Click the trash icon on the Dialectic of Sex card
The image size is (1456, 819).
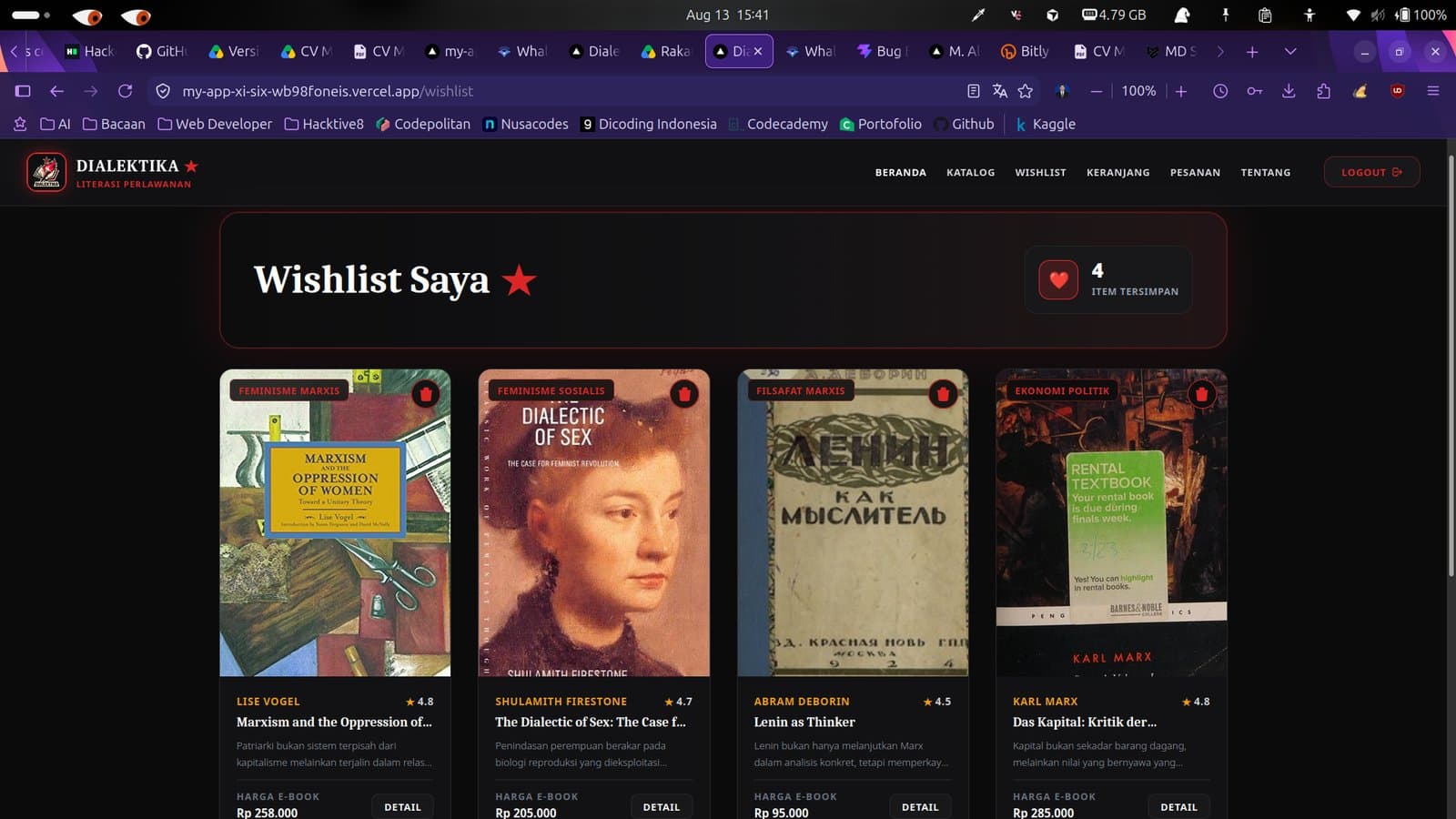click(684, 394)
